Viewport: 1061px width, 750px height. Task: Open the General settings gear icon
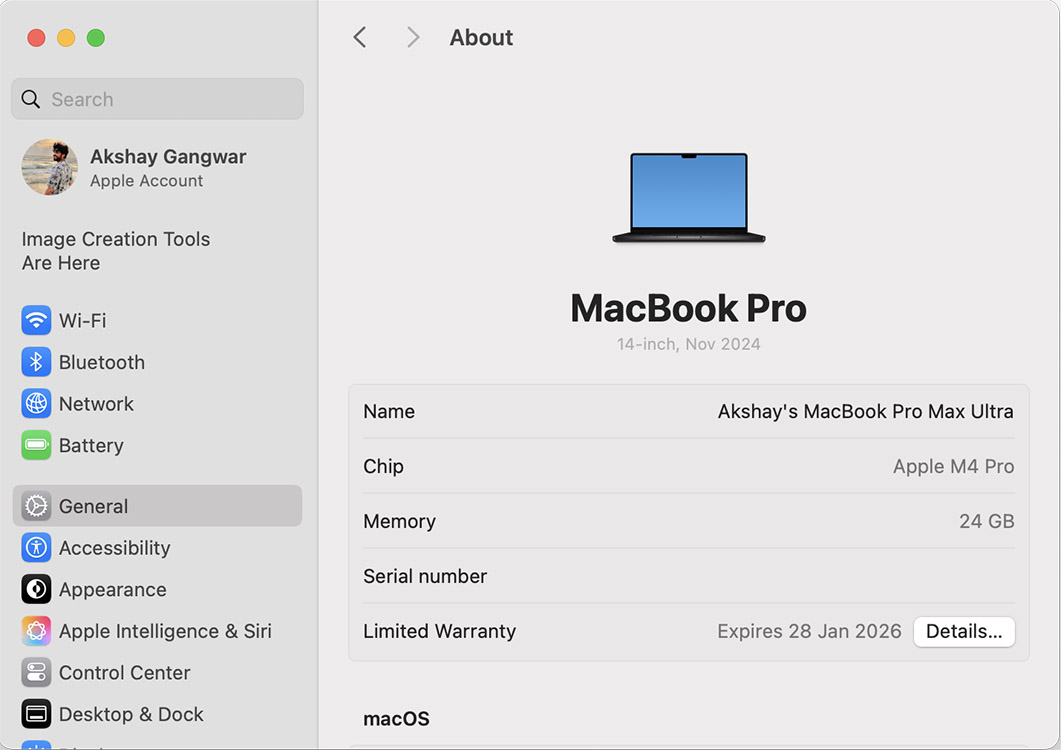36,506
